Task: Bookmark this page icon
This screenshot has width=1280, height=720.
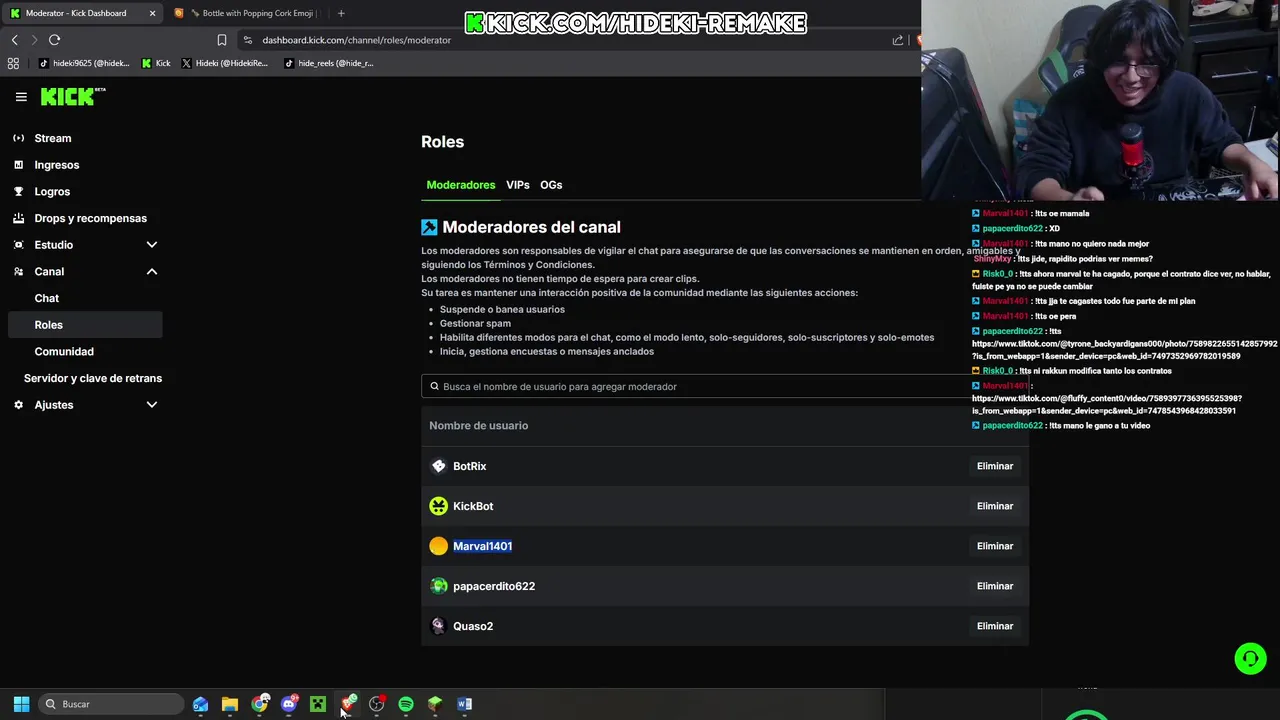Action: (x=222, y=40)
